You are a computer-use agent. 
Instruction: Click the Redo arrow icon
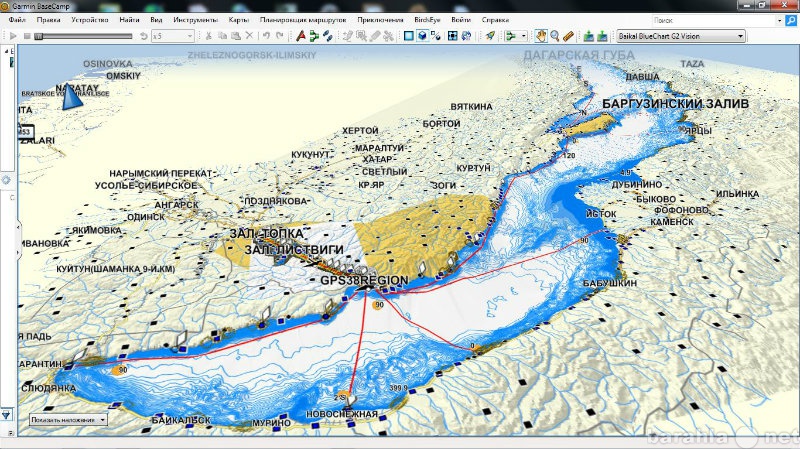280,36
